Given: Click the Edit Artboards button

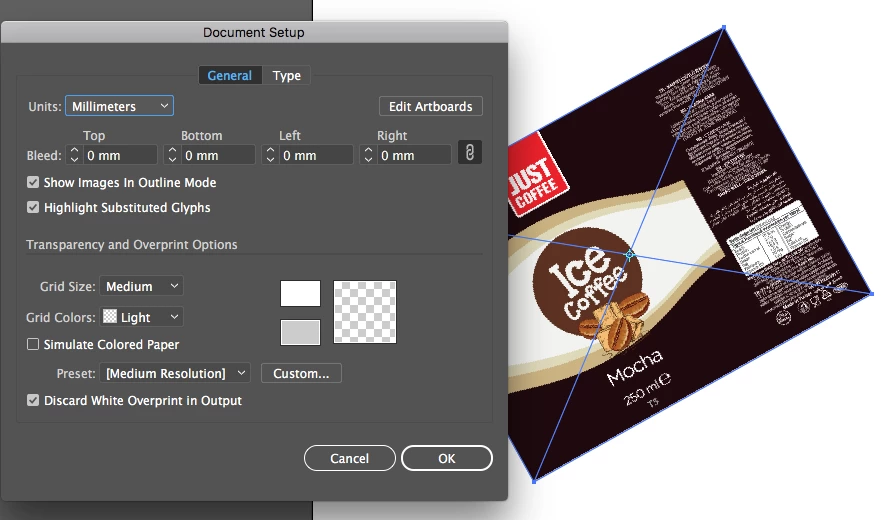Looking at the screenshot, I should (431, 106).
